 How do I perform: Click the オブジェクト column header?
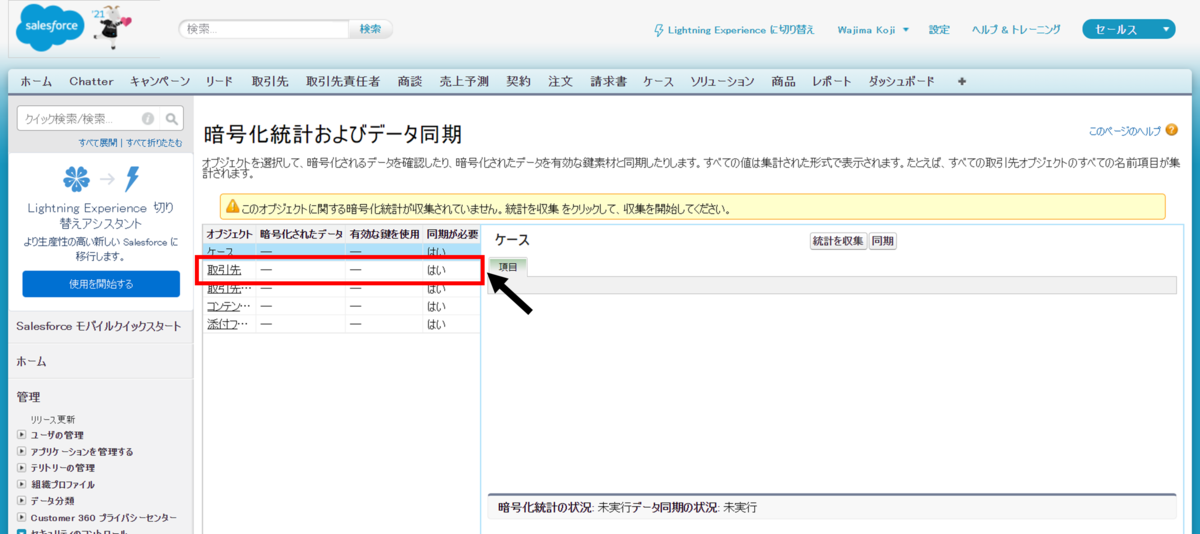[229, 234]
